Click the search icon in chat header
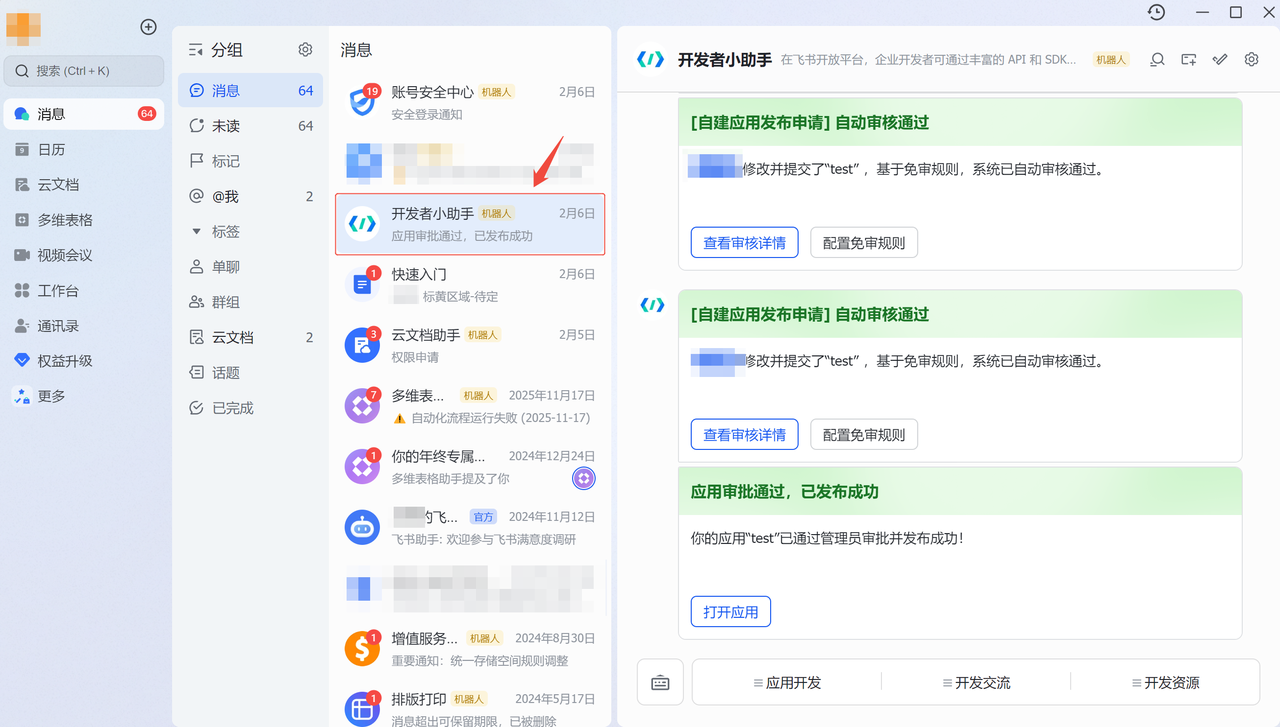Screen dimensions: 1280x727 click(1157, 60)
